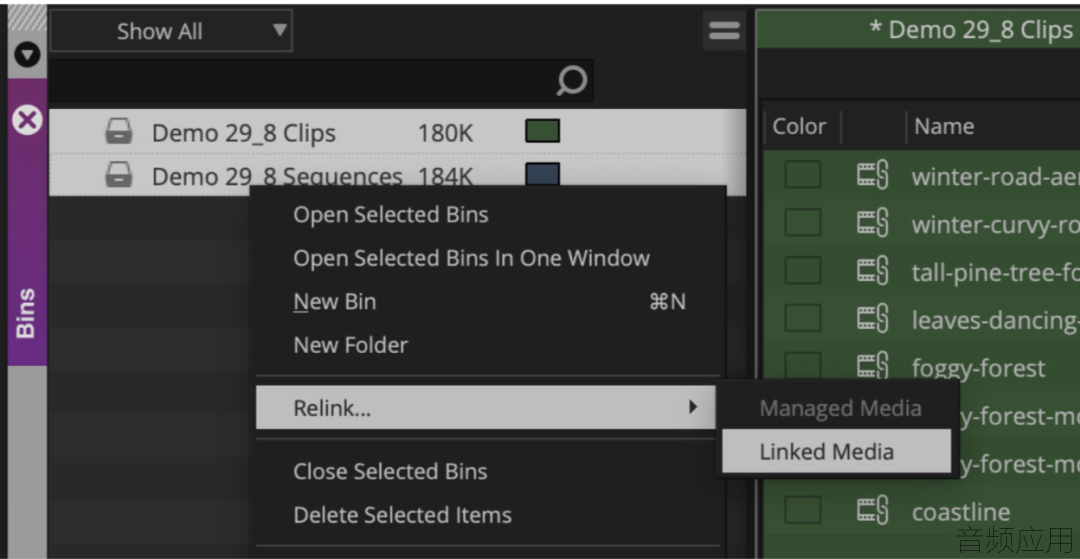The height and width of the screenshot is (559, 1080).
Task: Select Open Selected Bins In One Window
Action: (x=471, y=258)
